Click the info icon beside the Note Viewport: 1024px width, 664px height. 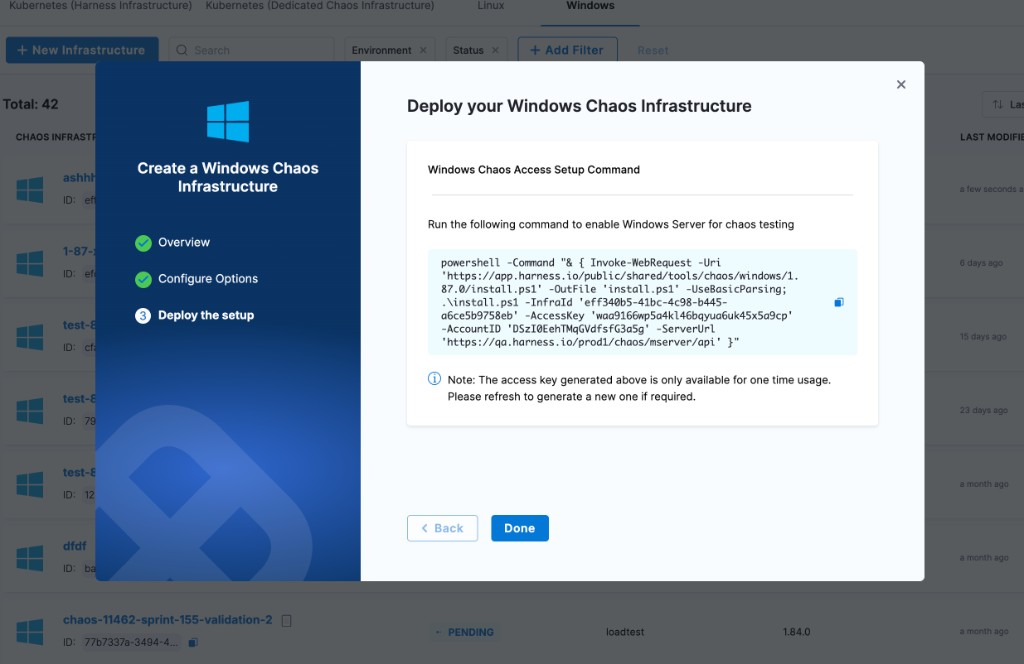(x=434, y=379)
